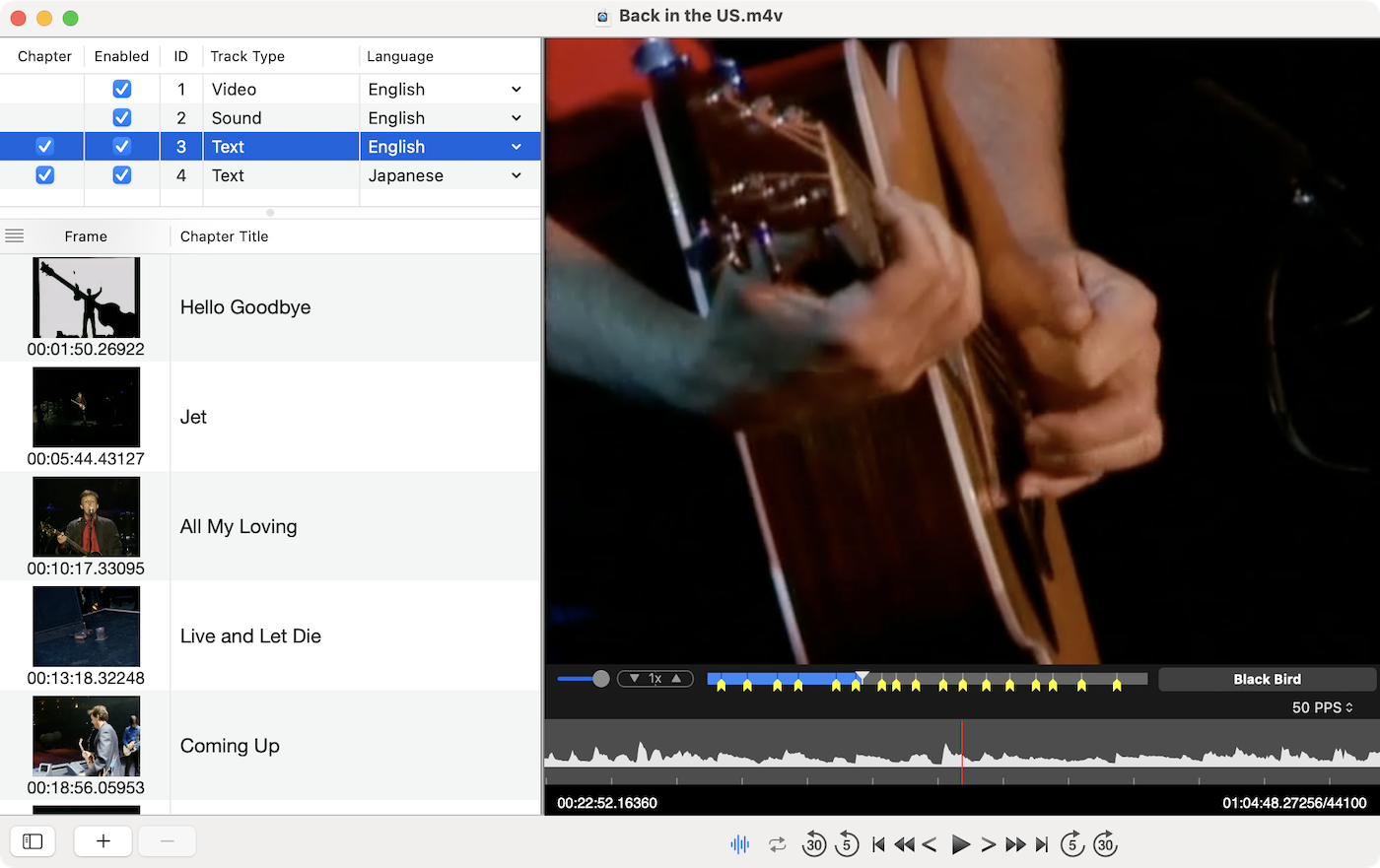Screen dimensions: 1380x868
Task: Click the Language column header
Action: tap(400, 56)
